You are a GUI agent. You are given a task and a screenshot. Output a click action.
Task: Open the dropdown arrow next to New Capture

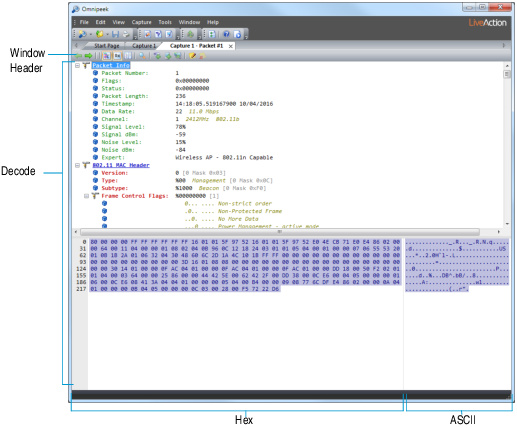[x=90, y=34]
